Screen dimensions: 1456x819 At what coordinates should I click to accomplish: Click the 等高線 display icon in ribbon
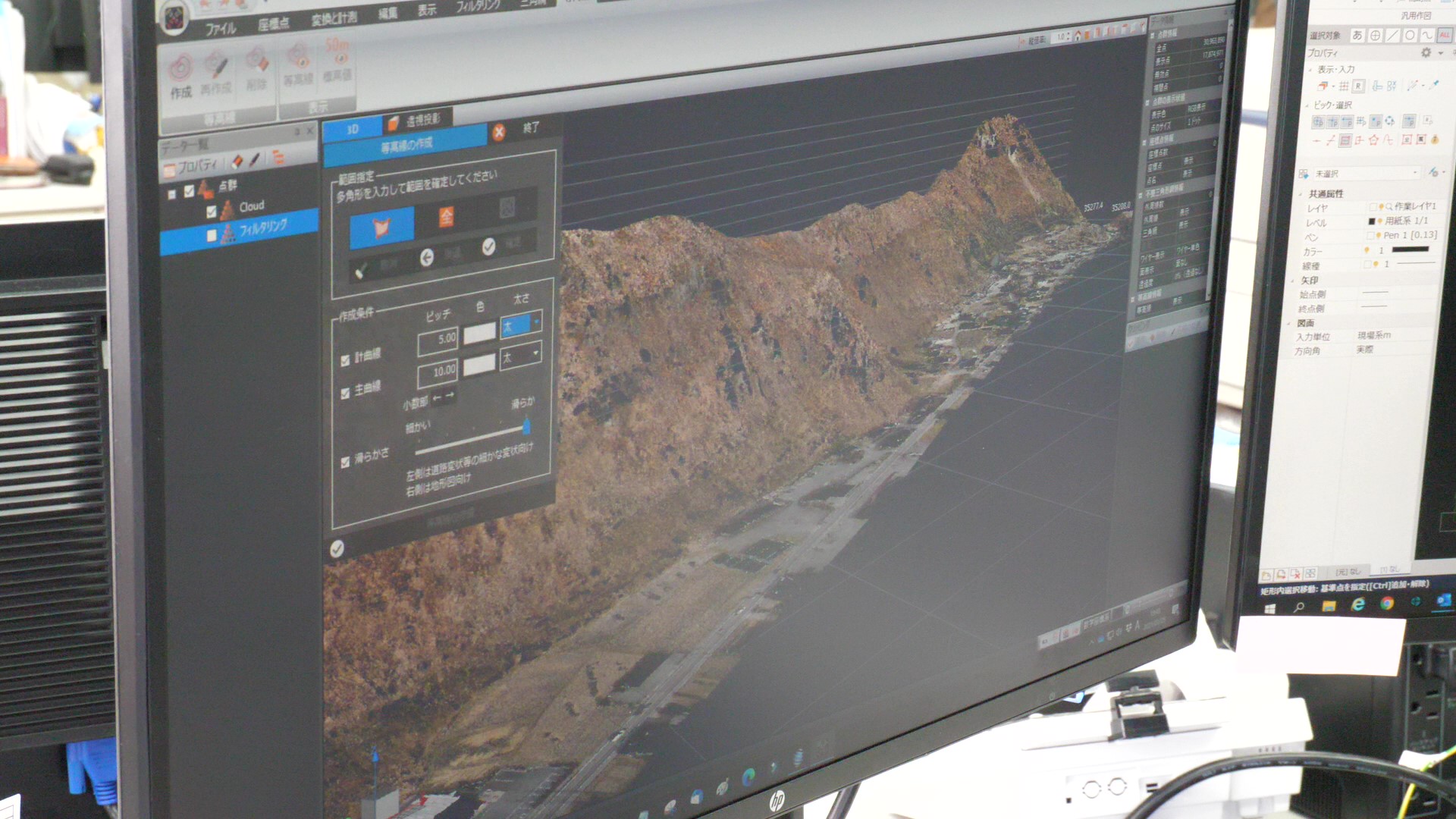point(298,57)
